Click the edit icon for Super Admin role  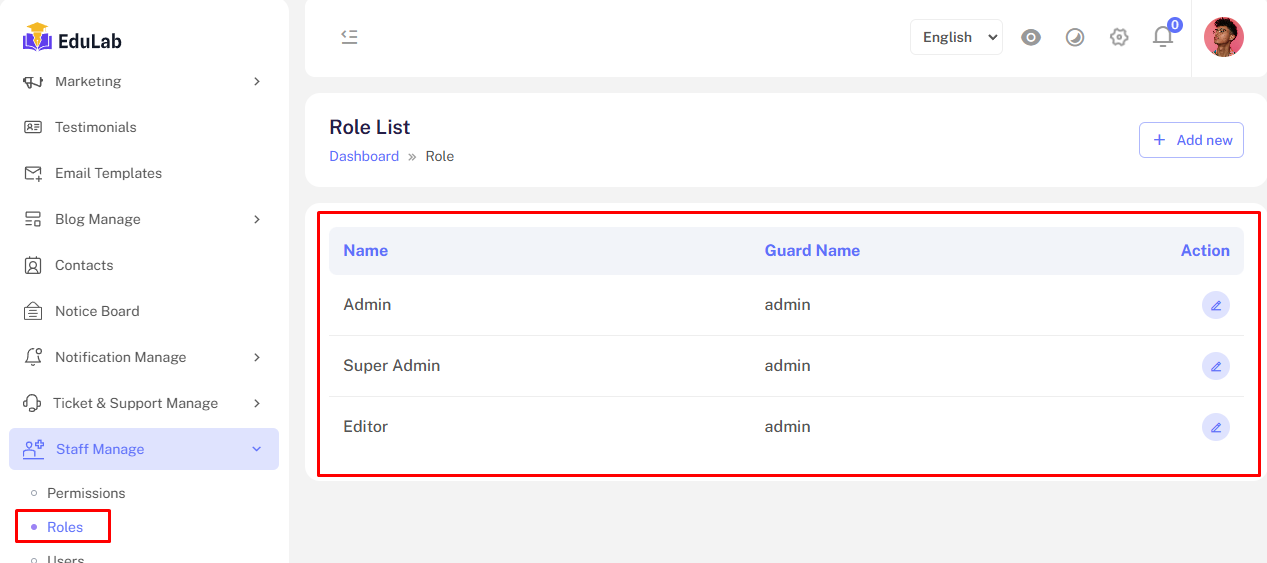(1215, 366)
